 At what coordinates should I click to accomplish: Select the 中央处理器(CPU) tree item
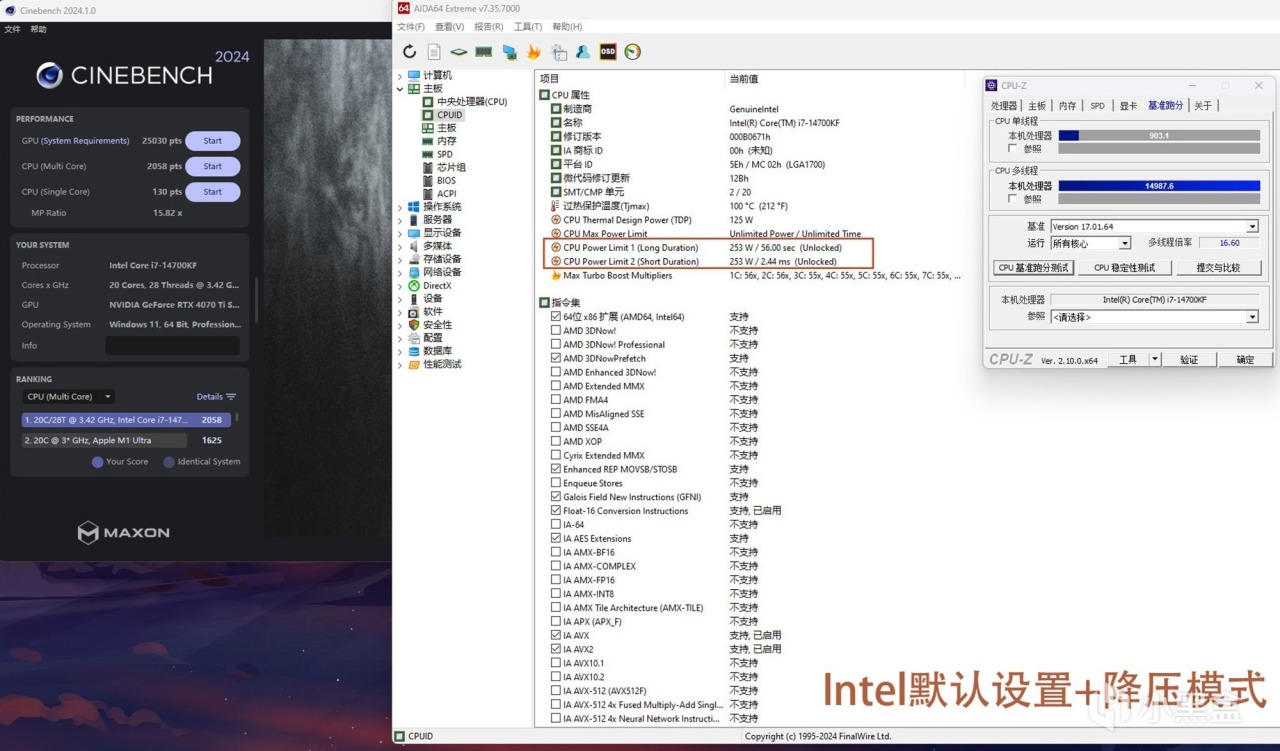(x=472, y=102)
